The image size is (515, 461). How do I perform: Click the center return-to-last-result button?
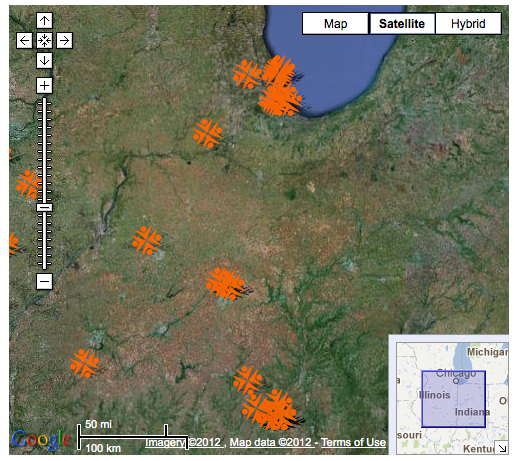[x=44, y=41]
